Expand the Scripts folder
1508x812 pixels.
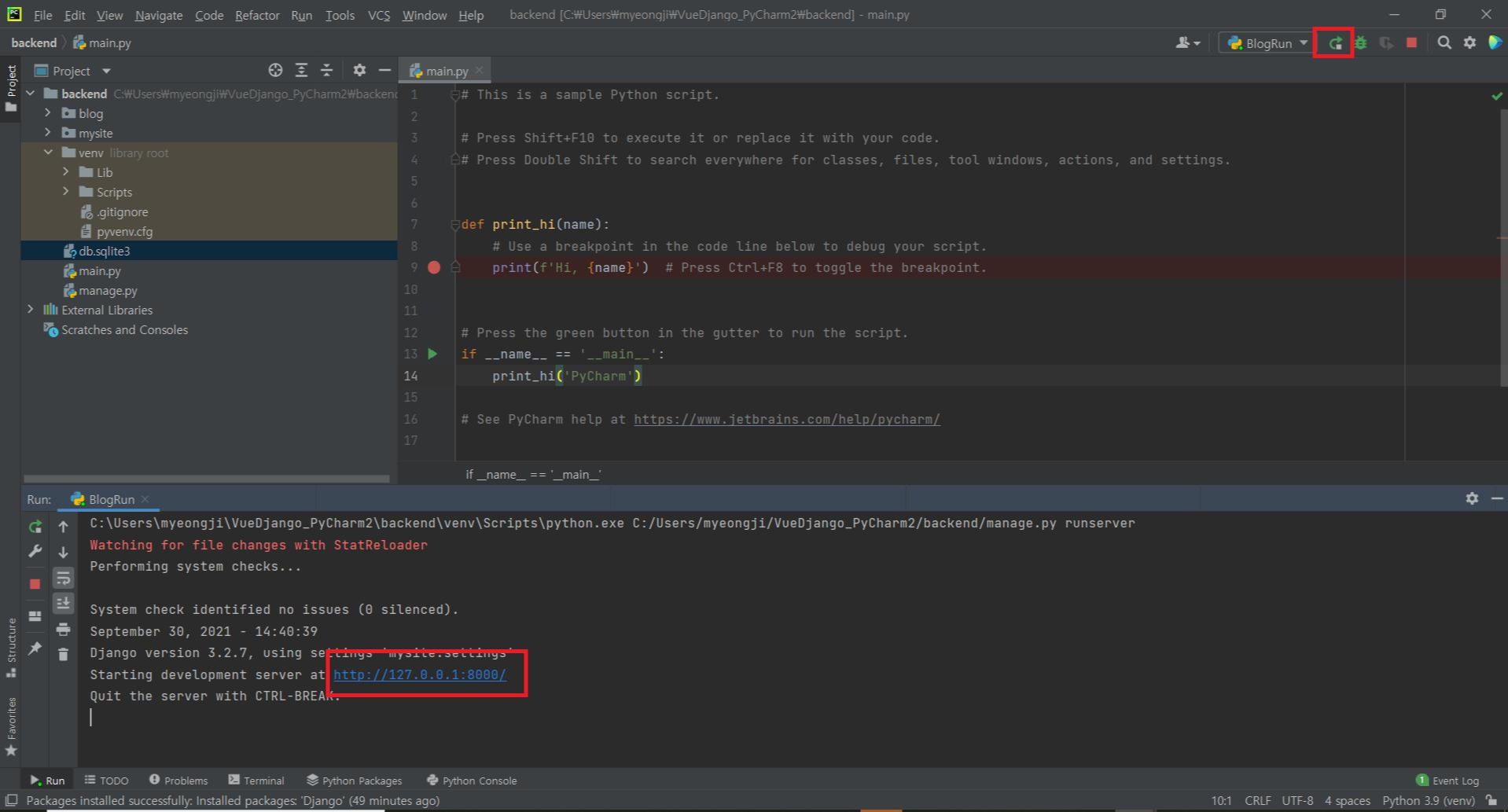(x=66, y=192)
